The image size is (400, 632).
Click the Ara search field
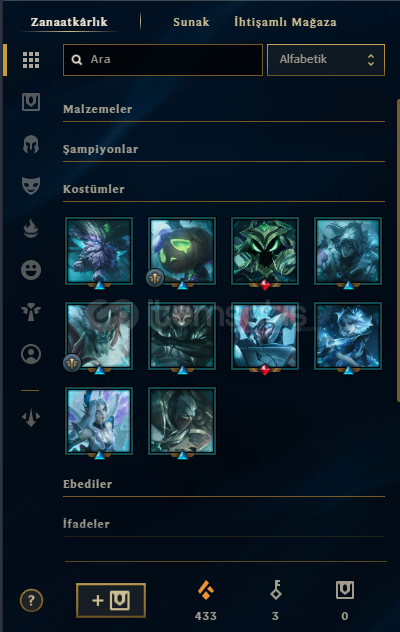(x=163, y=60)
